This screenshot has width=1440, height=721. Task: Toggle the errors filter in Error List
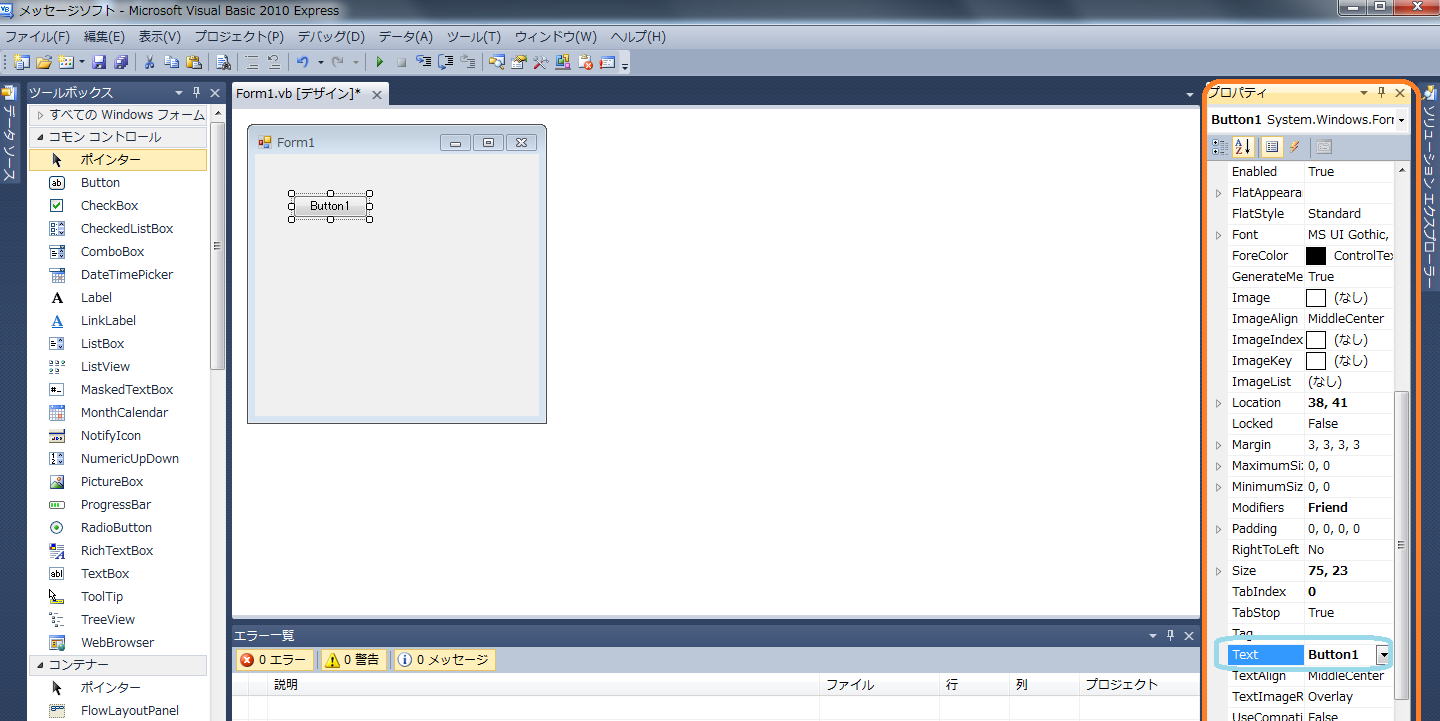tap(276, 660)
